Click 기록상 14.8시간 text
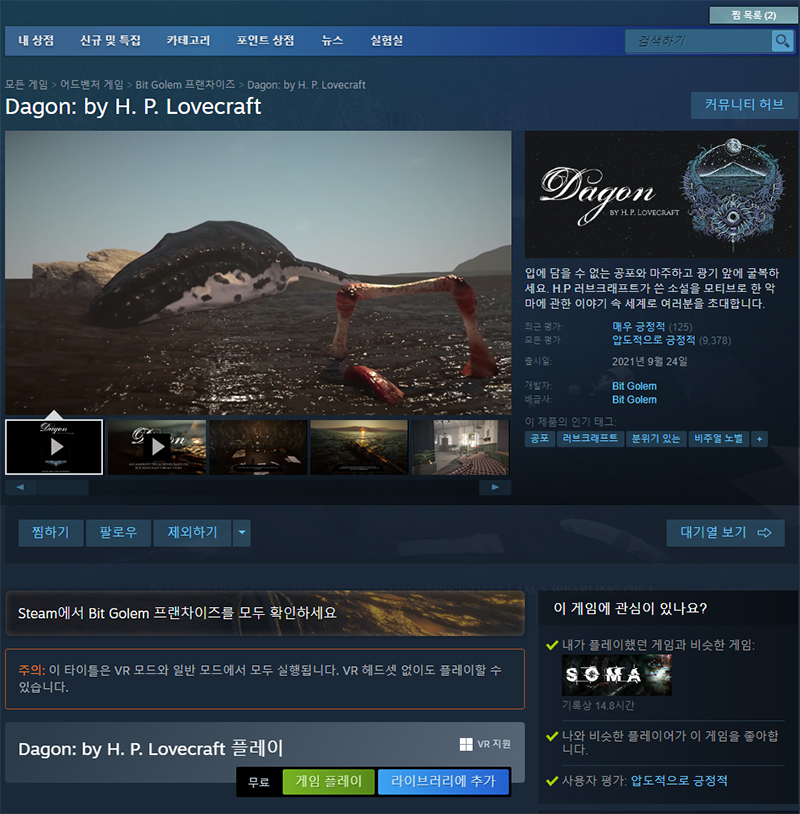 click(598, 706)
